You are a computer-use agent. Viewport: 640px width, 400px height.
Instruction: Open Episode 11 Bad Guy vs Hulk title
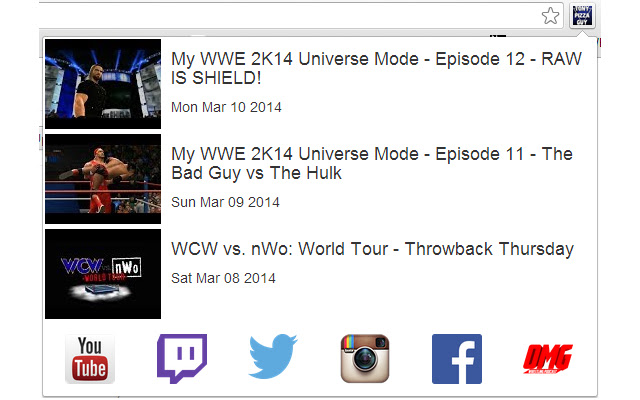point(372,163)
